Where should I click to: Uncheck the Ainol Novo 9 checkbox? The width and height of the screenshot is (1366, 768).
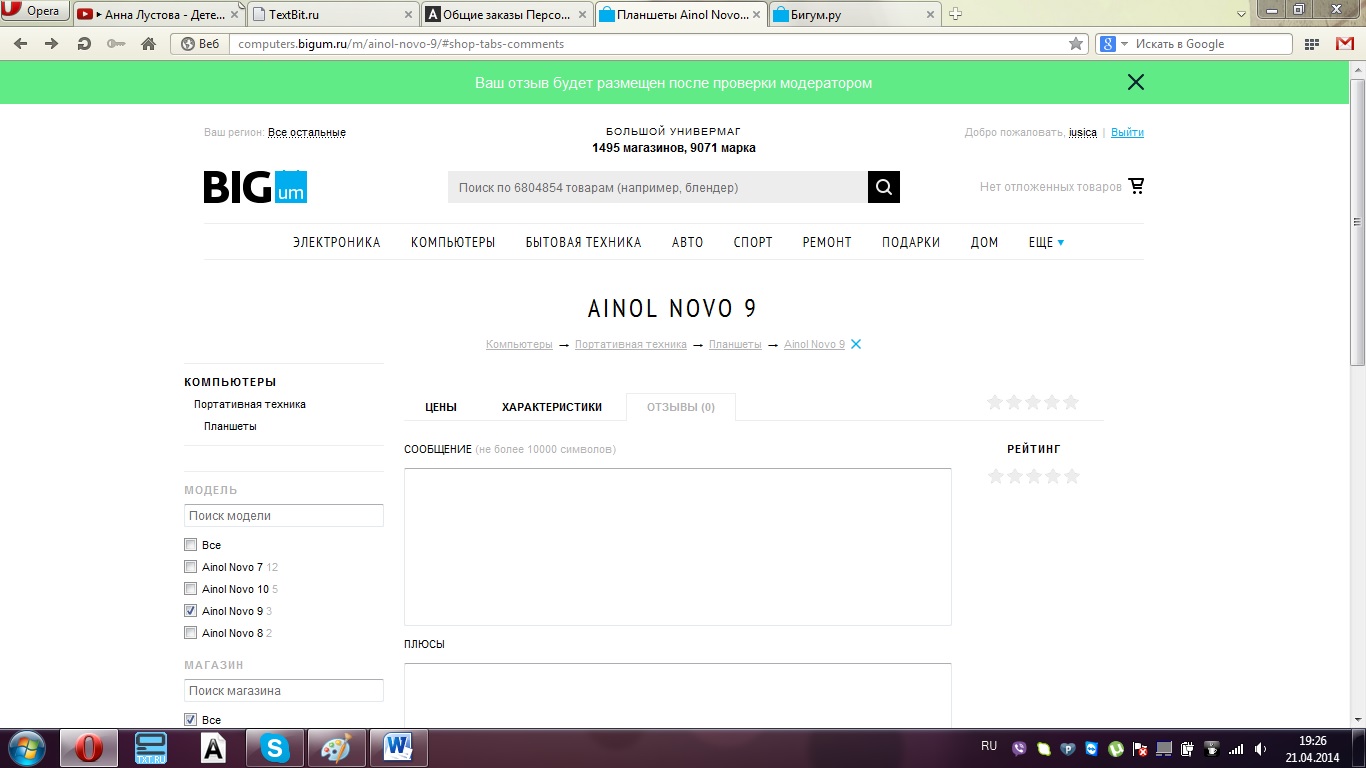[x=190, y=611]
